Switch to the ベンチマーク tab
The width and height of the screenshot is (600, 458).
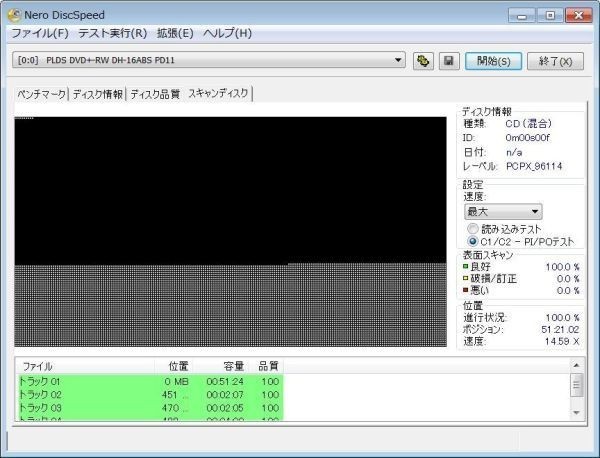point(42,94)
